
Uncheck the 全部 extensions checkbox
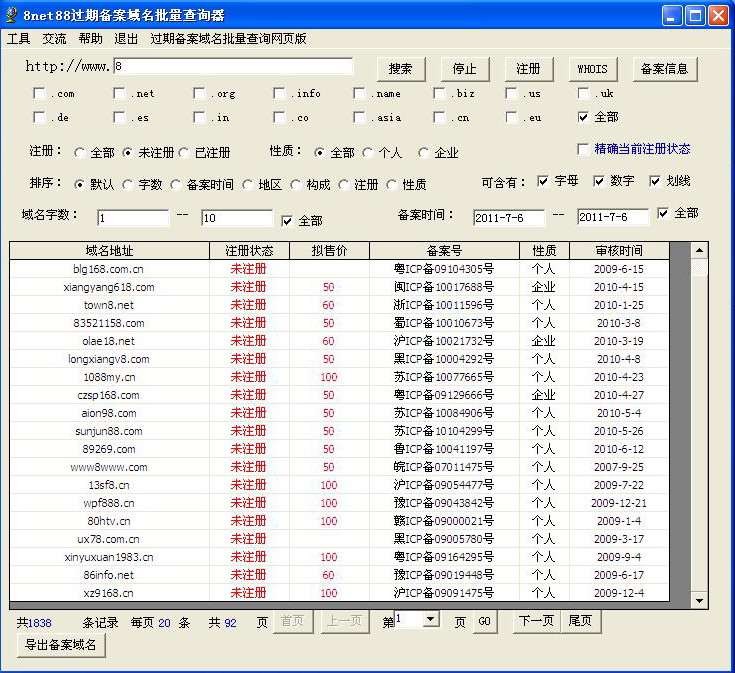click(x=584, y=117)
